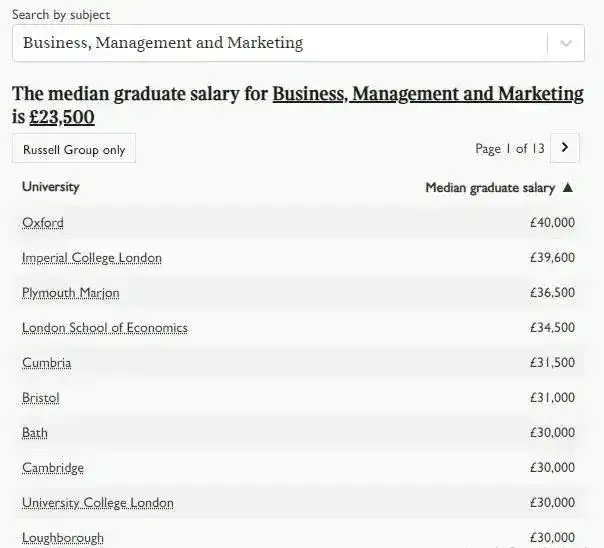Viewport: 604px width, 548px height.
Task: Click the £23,500 median salary figure
Action: 62,117
